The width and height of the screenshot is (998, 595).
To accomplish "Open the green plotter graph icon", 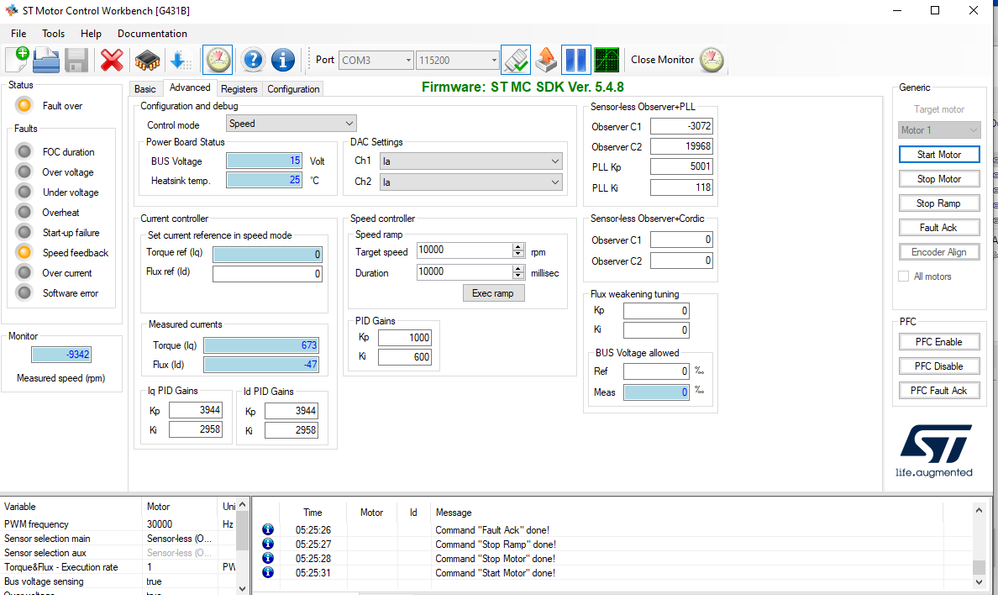I will (x=607, y=60).
